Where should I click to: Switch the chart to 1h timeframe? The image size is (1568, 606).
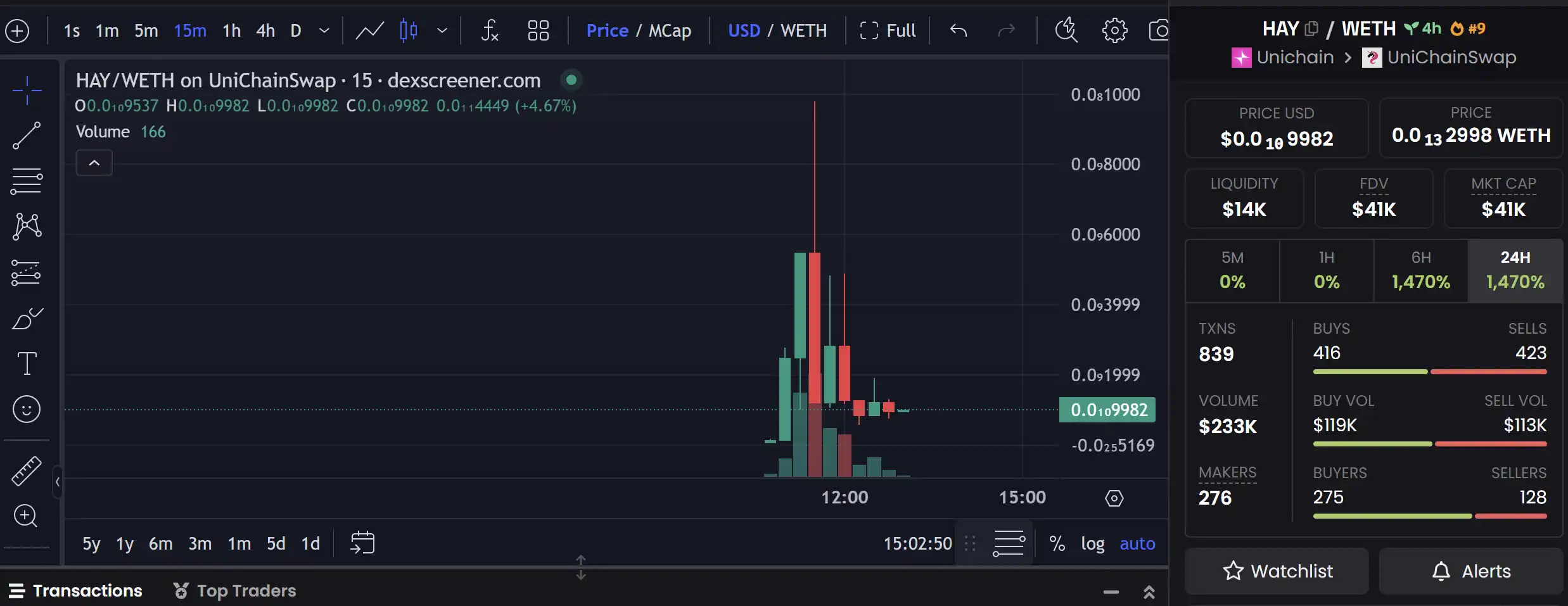(x=231, y=30)
